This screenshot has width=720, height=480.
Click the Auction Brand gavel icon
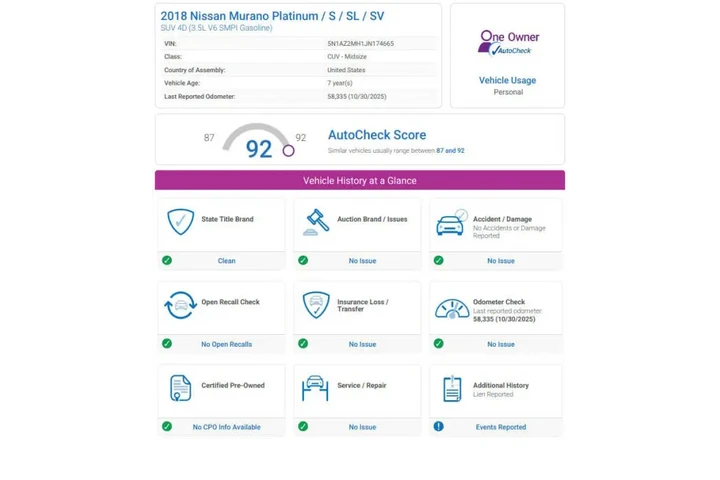(316, 222)
